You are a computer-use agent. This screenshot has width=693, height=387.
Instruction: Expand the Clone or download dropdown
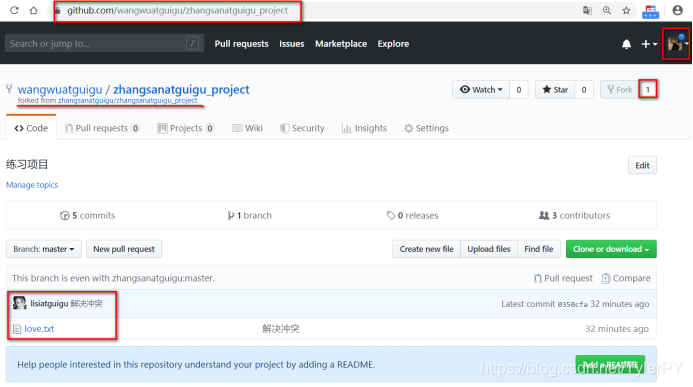pos(611,249)
